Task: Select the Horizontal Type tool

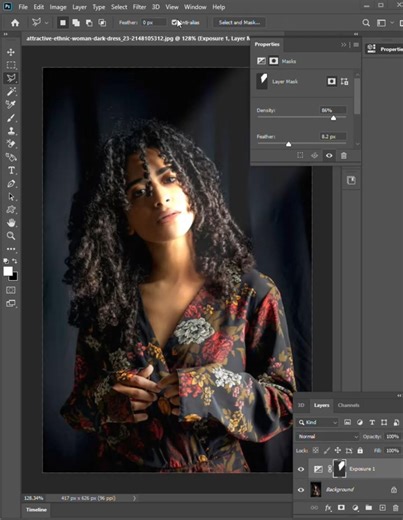Action: [x=11, y=170]
